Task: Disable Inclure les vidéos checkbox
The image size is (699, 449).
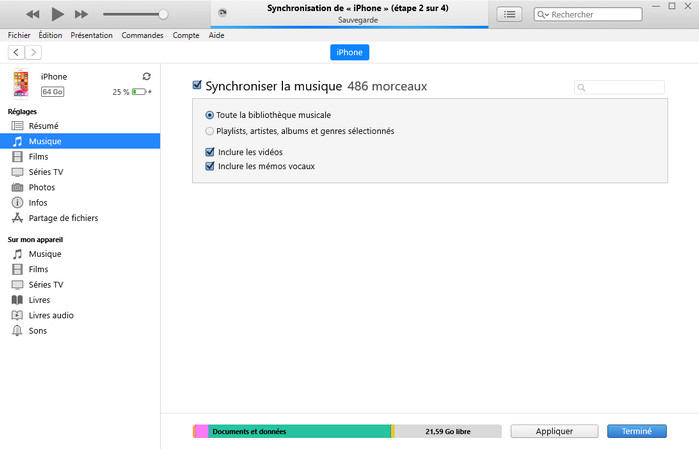Action: [210, 152]
